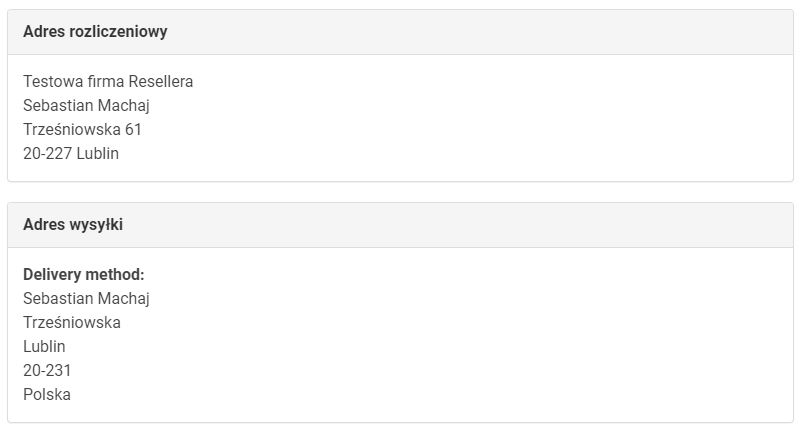This screenshot has width=804, height=434.
Task: Click the word "Resellera" in the company name
Action: coord(161,81)
